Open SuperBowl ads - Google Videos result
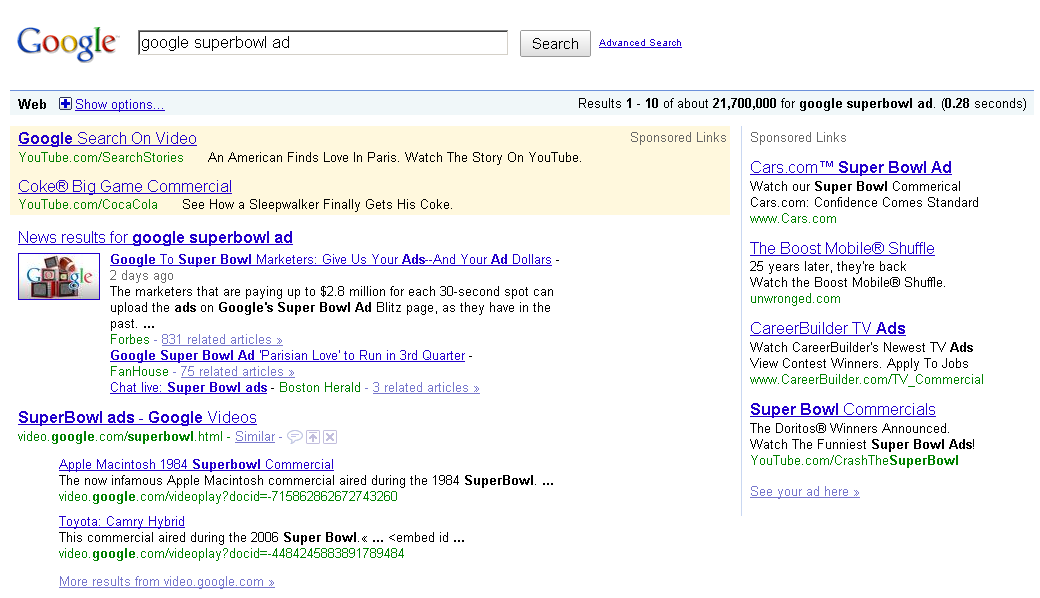1040x598 pixels. click(x=137, y=417)
